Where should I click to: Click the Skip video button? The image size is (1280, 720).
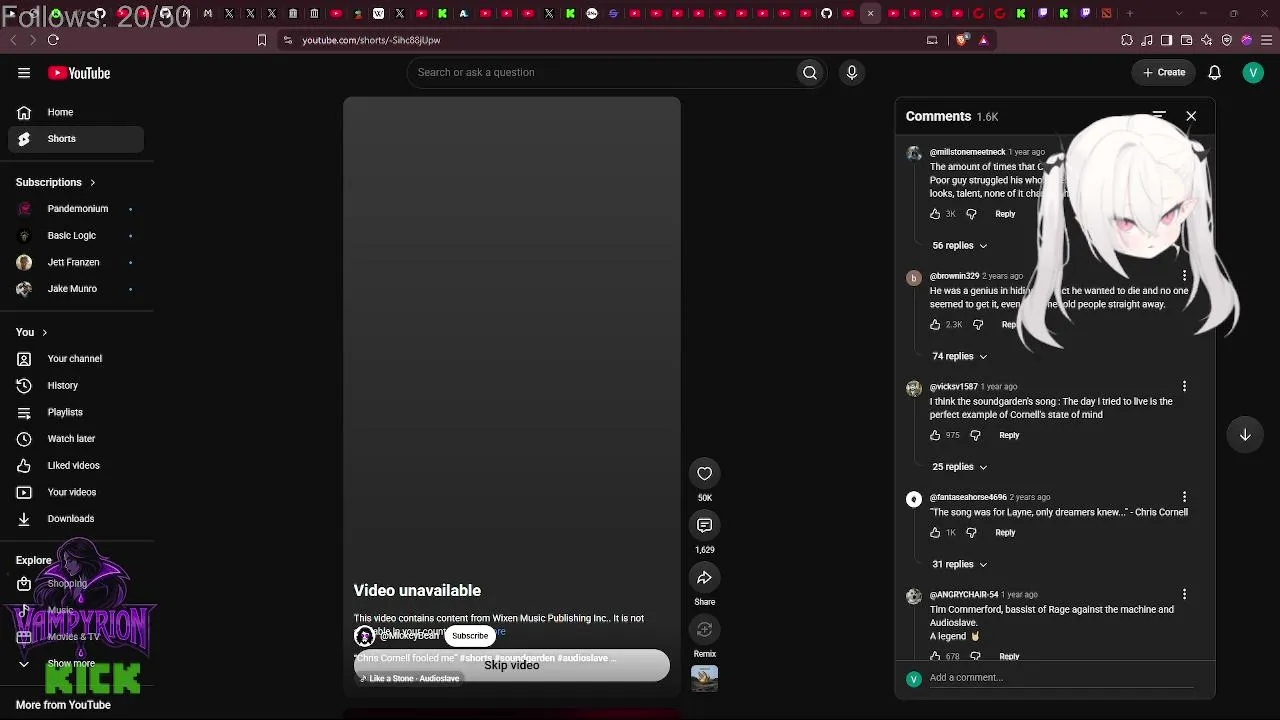pos(512,665)
